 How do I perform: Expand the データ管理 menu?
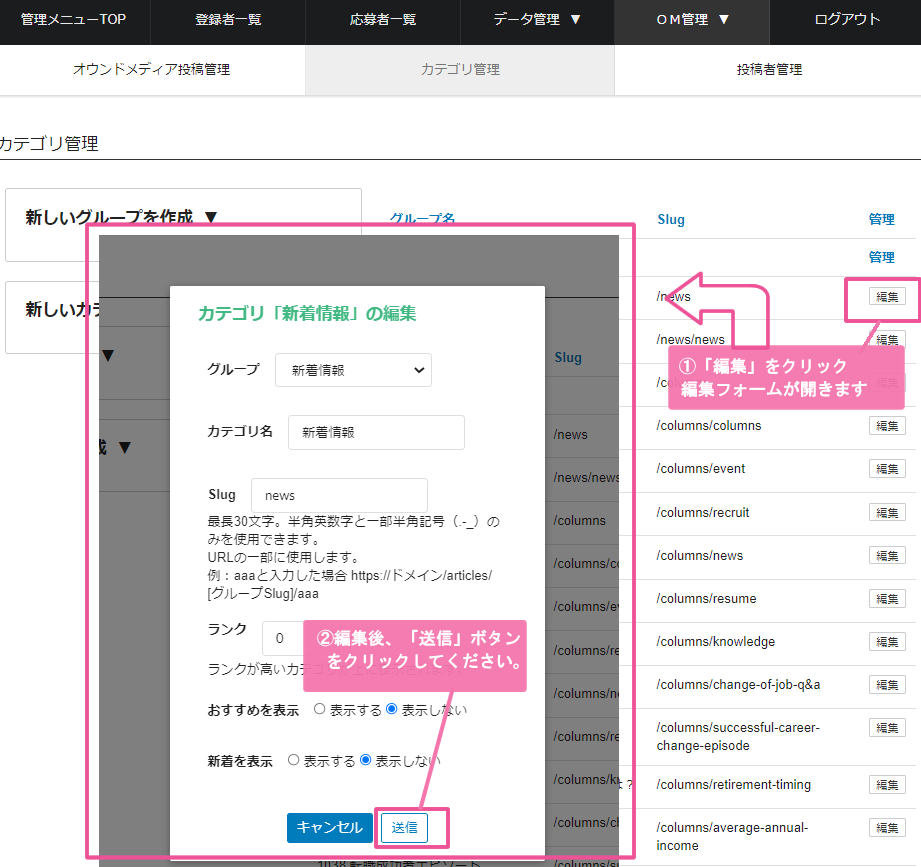pyautogui.click(x=537, y=20)
